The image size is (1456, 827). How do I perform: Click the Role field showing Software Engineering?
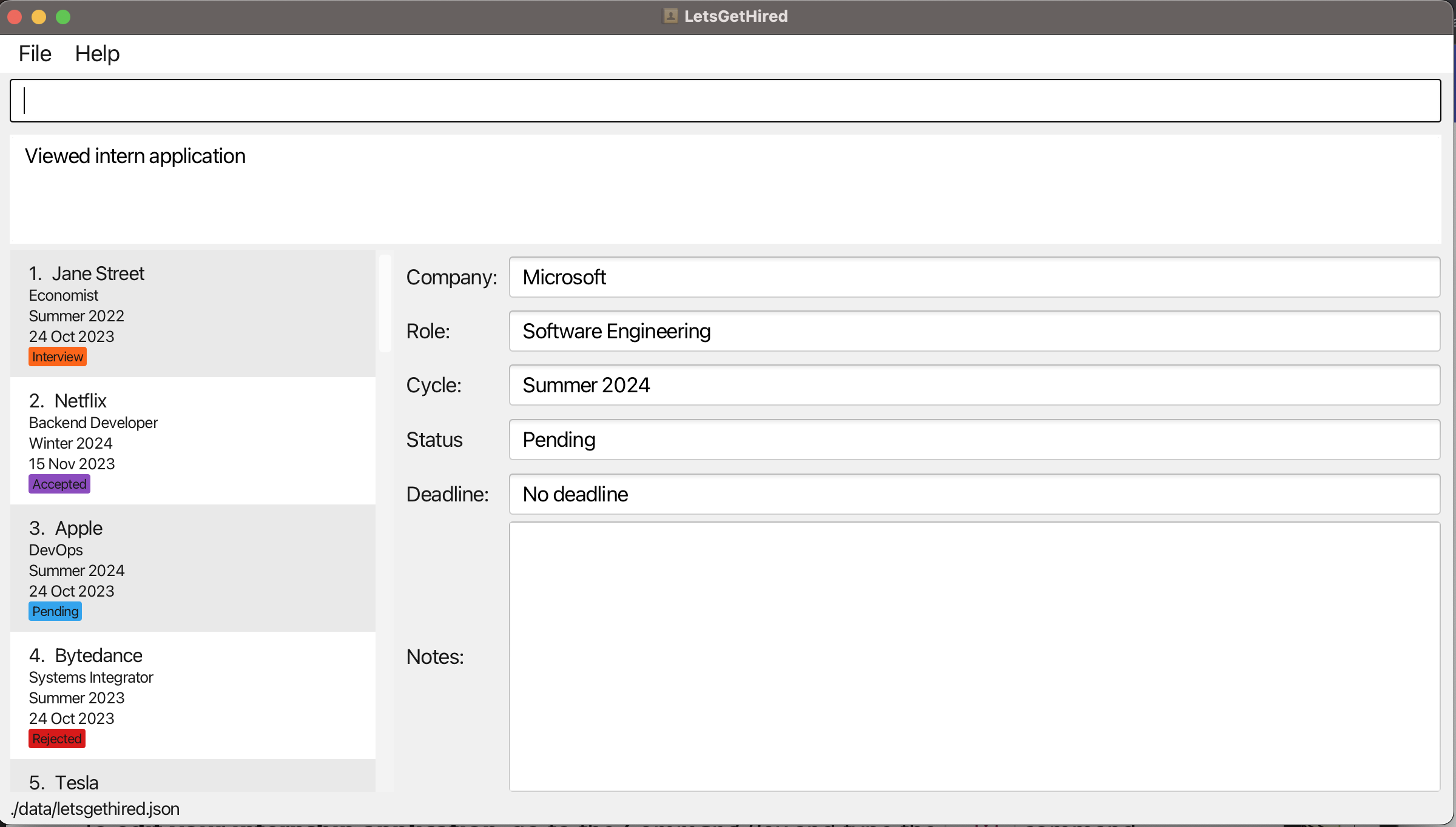click(x=974, y=331)
